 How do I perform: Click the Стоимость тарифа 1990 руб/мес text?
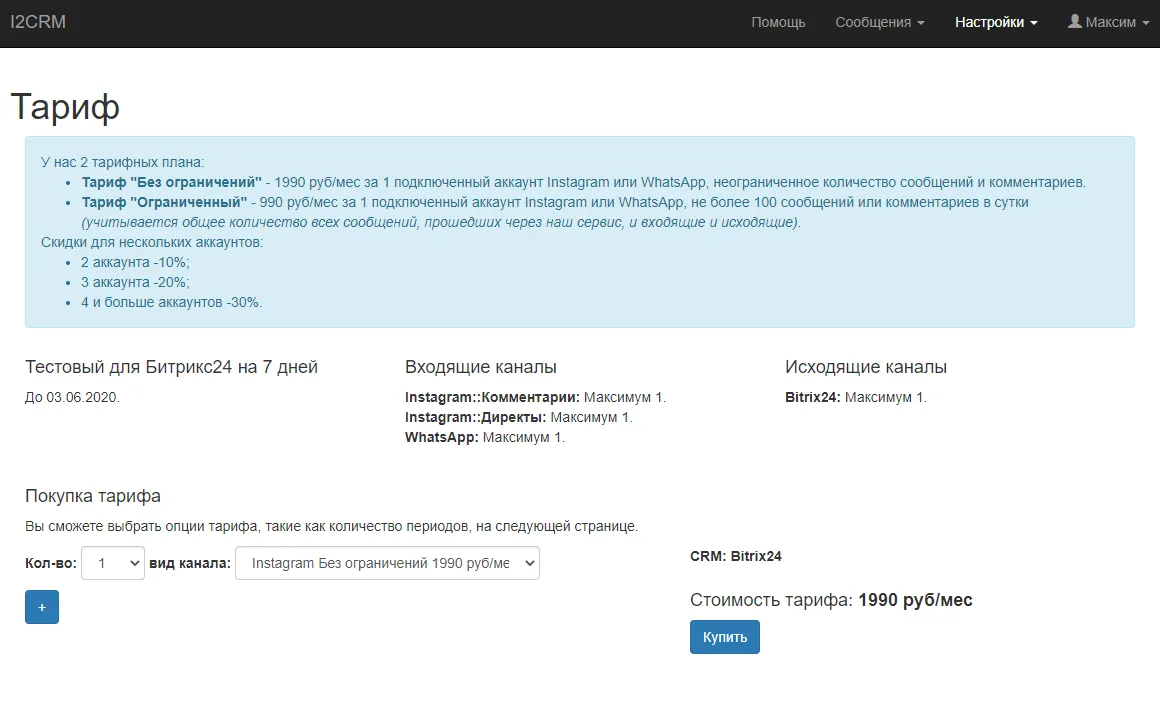pyautogui.click(x=831, y=600)
